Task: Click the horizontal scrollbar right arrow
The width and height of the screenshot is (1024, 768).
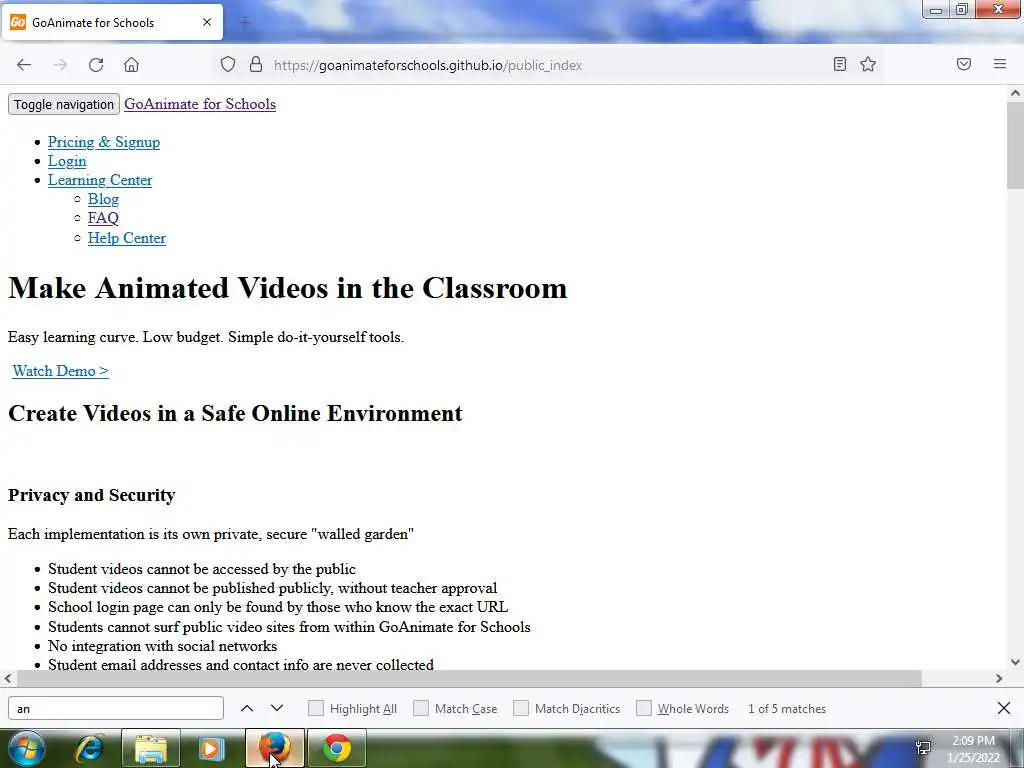Action: point(999,679)
